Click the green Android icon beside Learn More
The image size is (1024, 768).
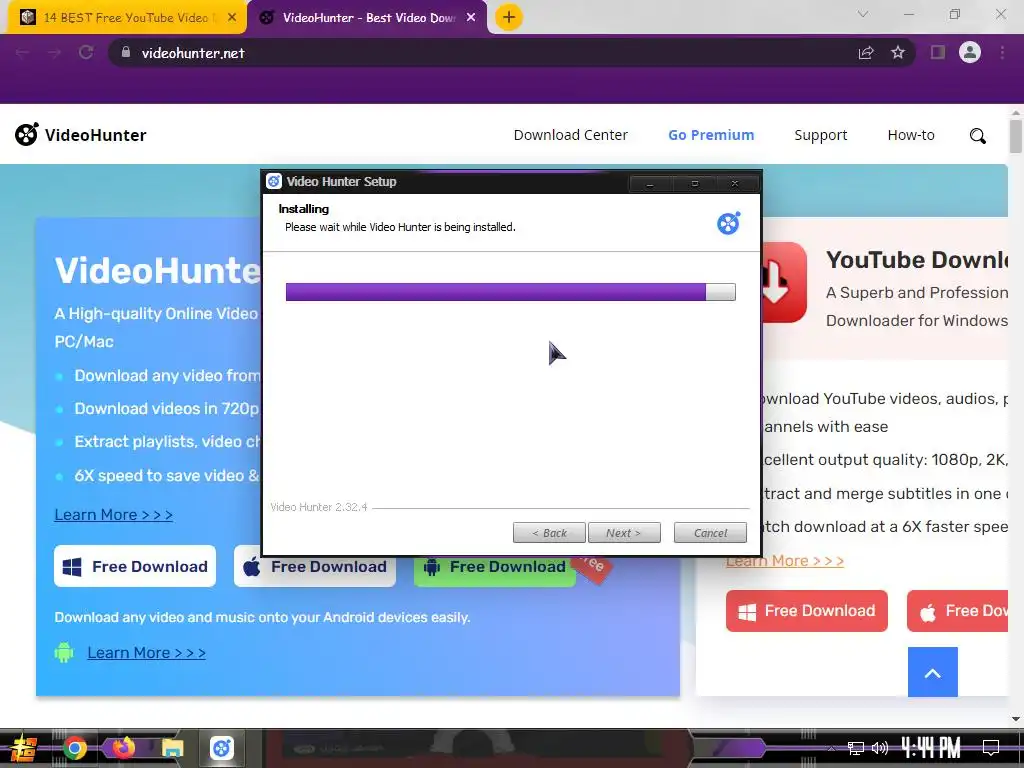64,652
